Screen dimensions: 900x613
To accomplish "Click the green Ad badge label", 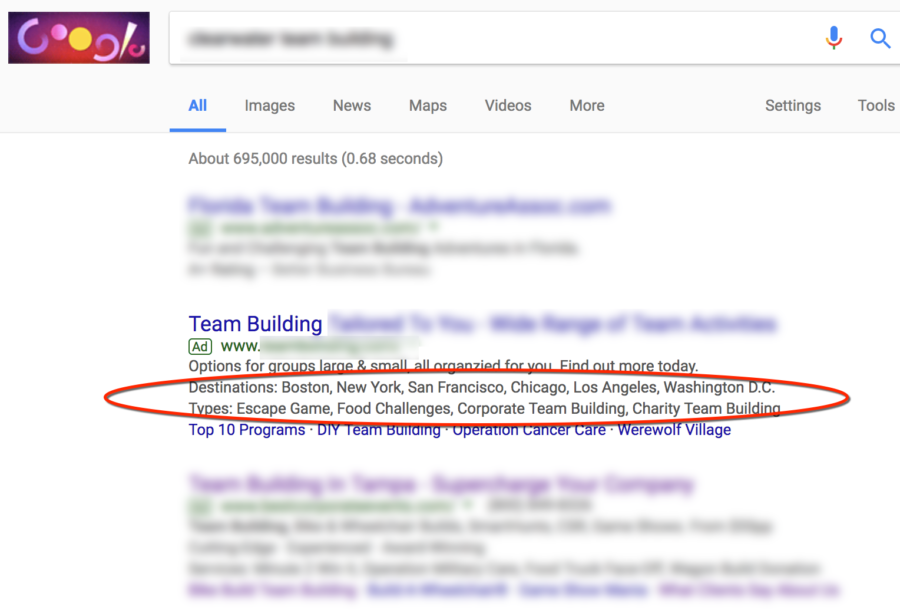I will 199,347.
